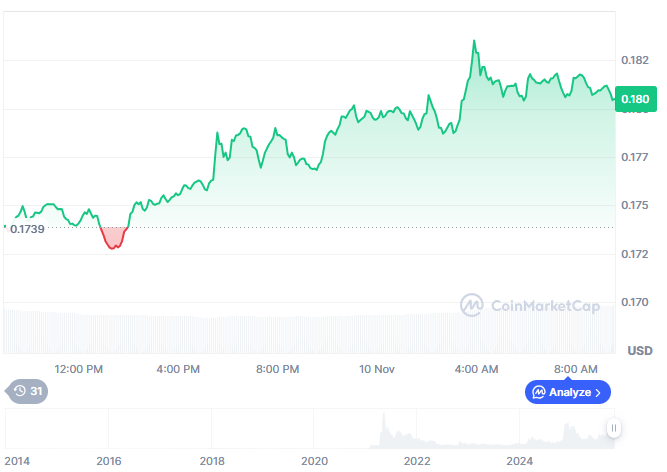Select 2014 on the mini timeline
667x472 pixels.
(x=16, y=460)
